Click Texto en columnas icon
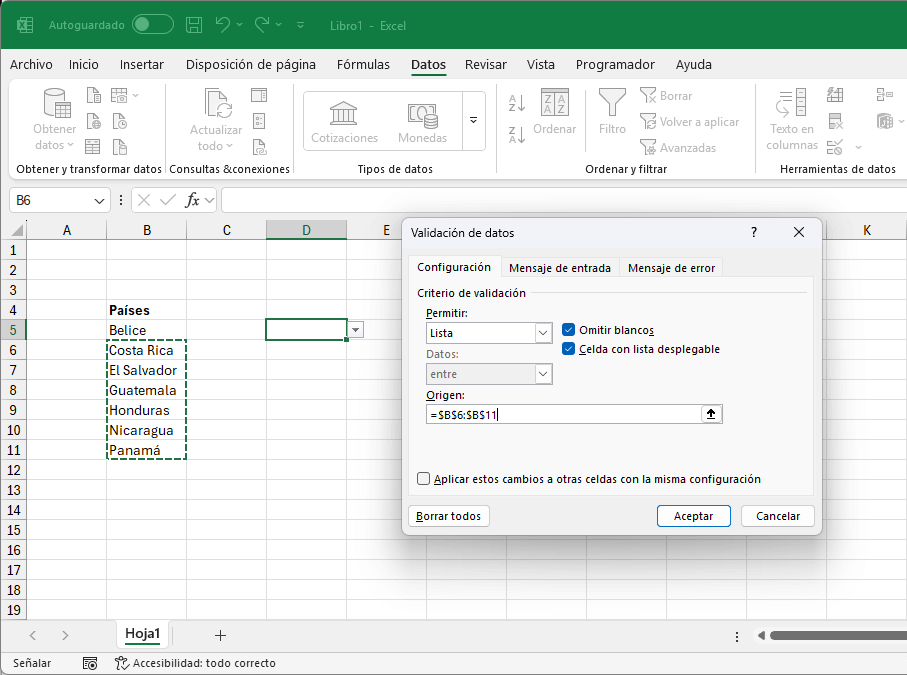The width and height of the screenshot is (907, 675). (791, 103)
